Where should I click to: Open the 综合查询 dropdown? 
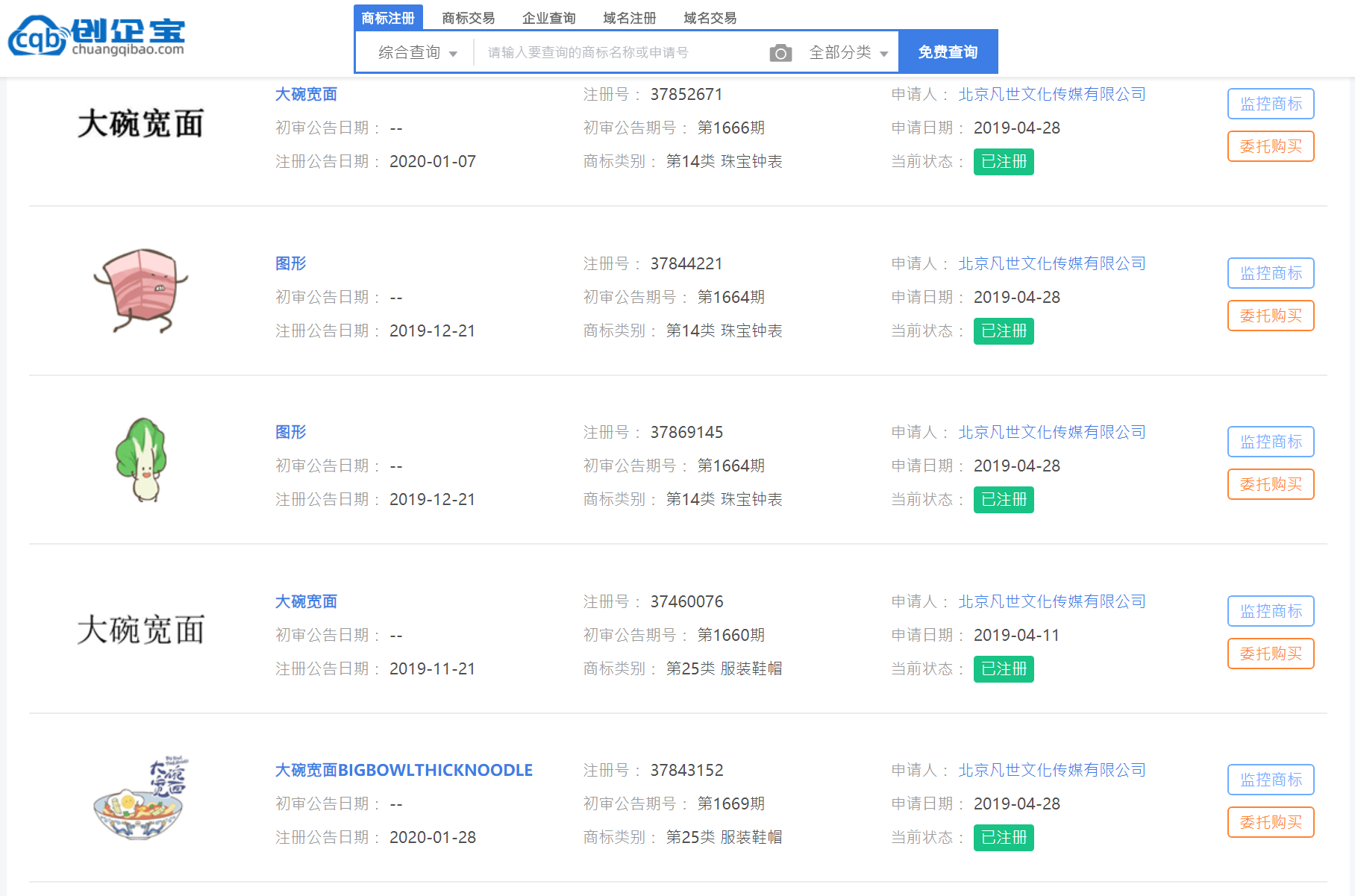pos(417,52)
